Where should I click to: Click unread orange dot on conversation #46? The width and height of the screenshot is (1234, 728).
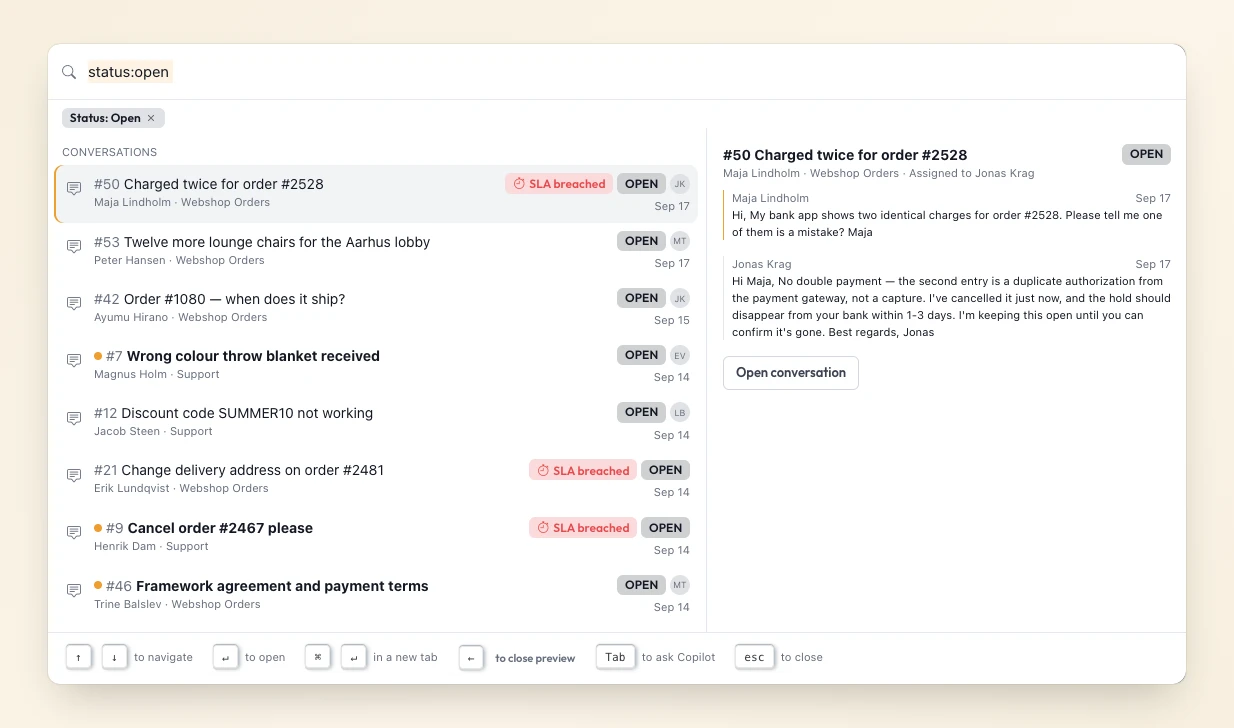[x=98, y=586]
